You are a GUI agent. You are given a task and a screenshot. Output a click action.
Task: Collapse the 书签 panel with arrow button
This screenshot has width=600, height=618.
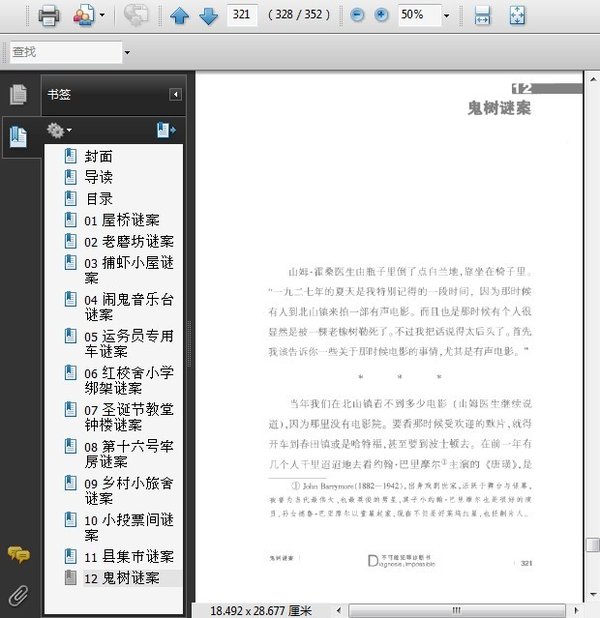pos(176,95)
